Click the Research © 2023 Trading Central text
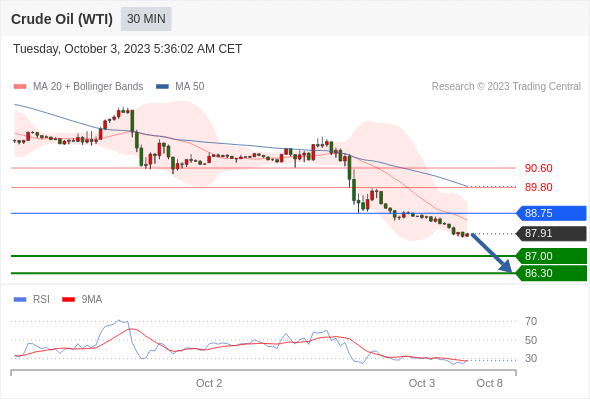 click(506, 87)
